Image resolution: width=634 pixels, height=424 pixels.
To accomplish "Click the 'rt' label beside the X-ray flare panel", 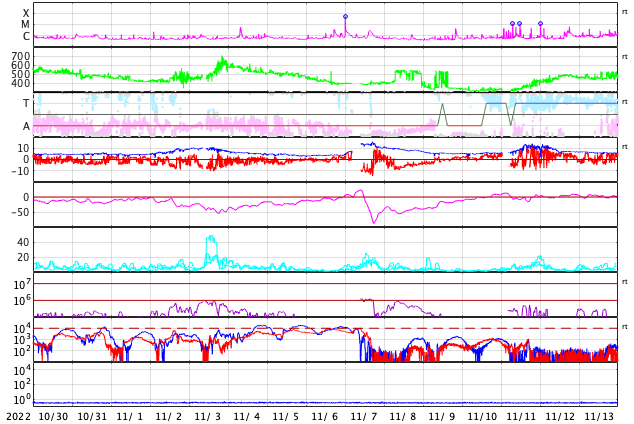I will [x=624, y=12].
